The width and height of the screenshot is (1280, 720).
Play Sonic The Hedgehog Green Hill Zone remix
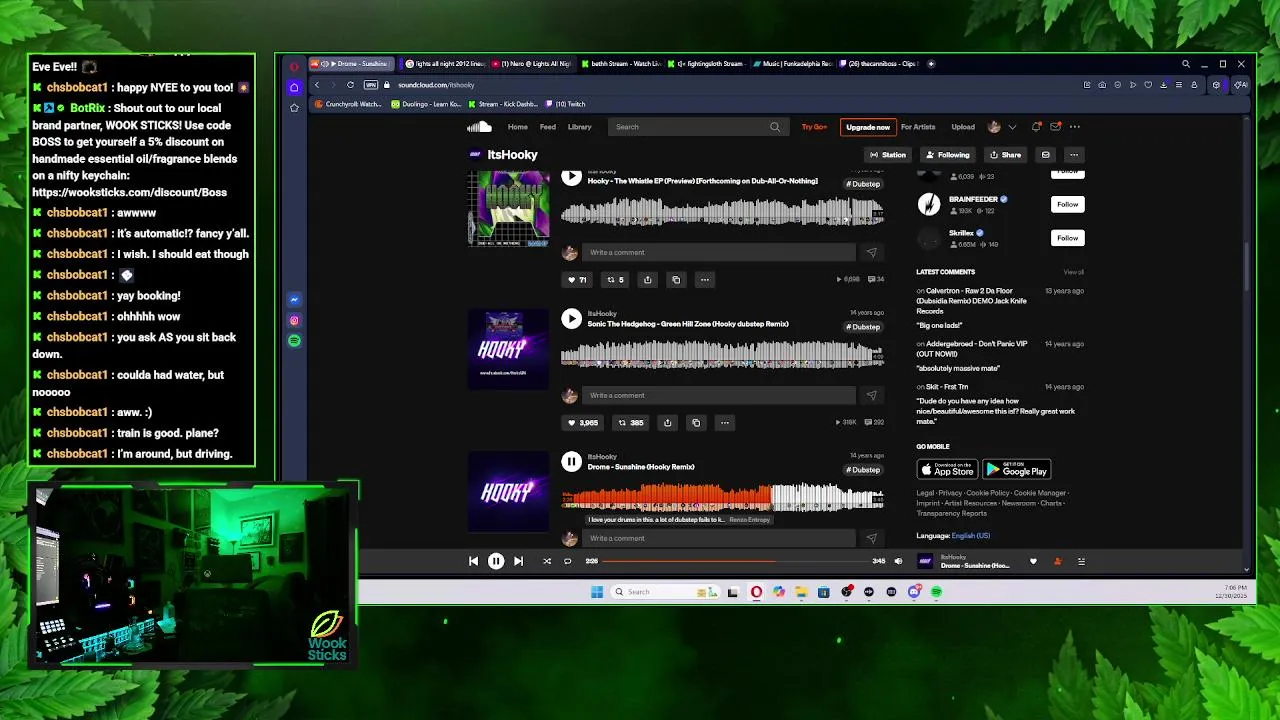[x=571, y=319]
